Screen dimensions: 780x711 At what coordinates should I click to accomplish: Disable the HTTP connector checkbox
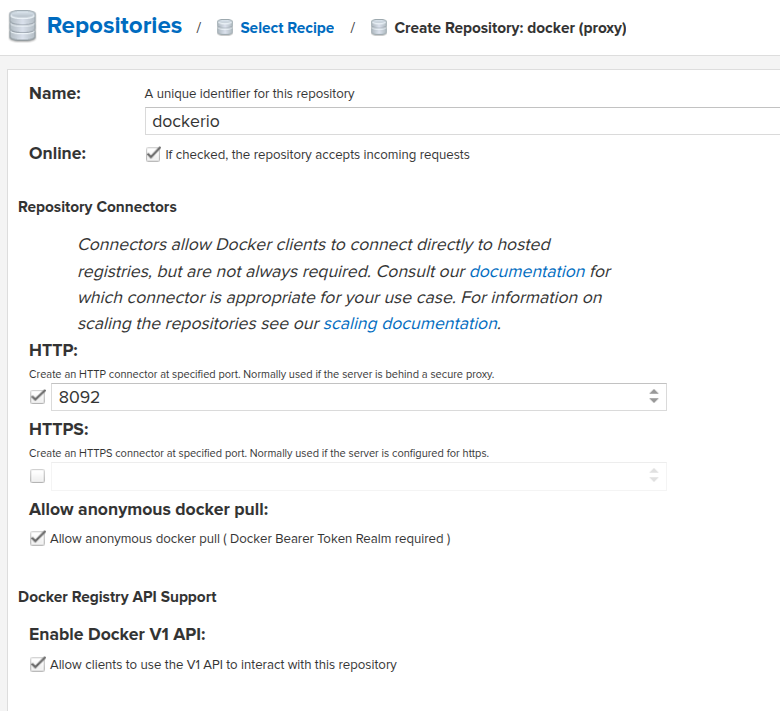[38, 397]
